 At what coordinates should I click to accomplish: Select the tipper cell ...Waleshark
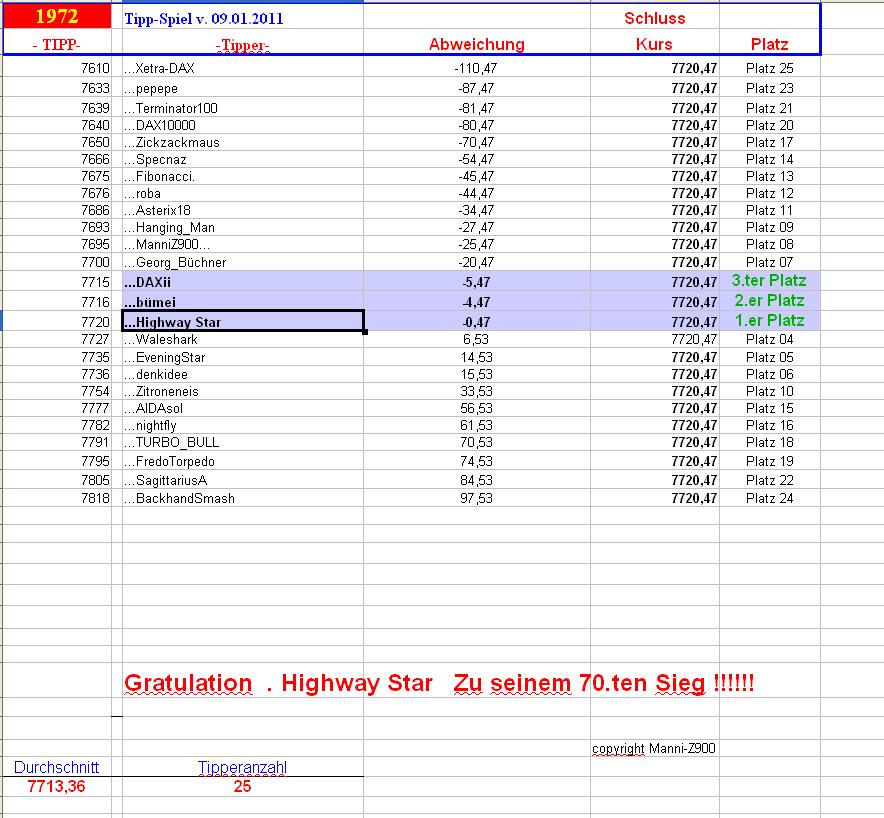click(243, 339)
